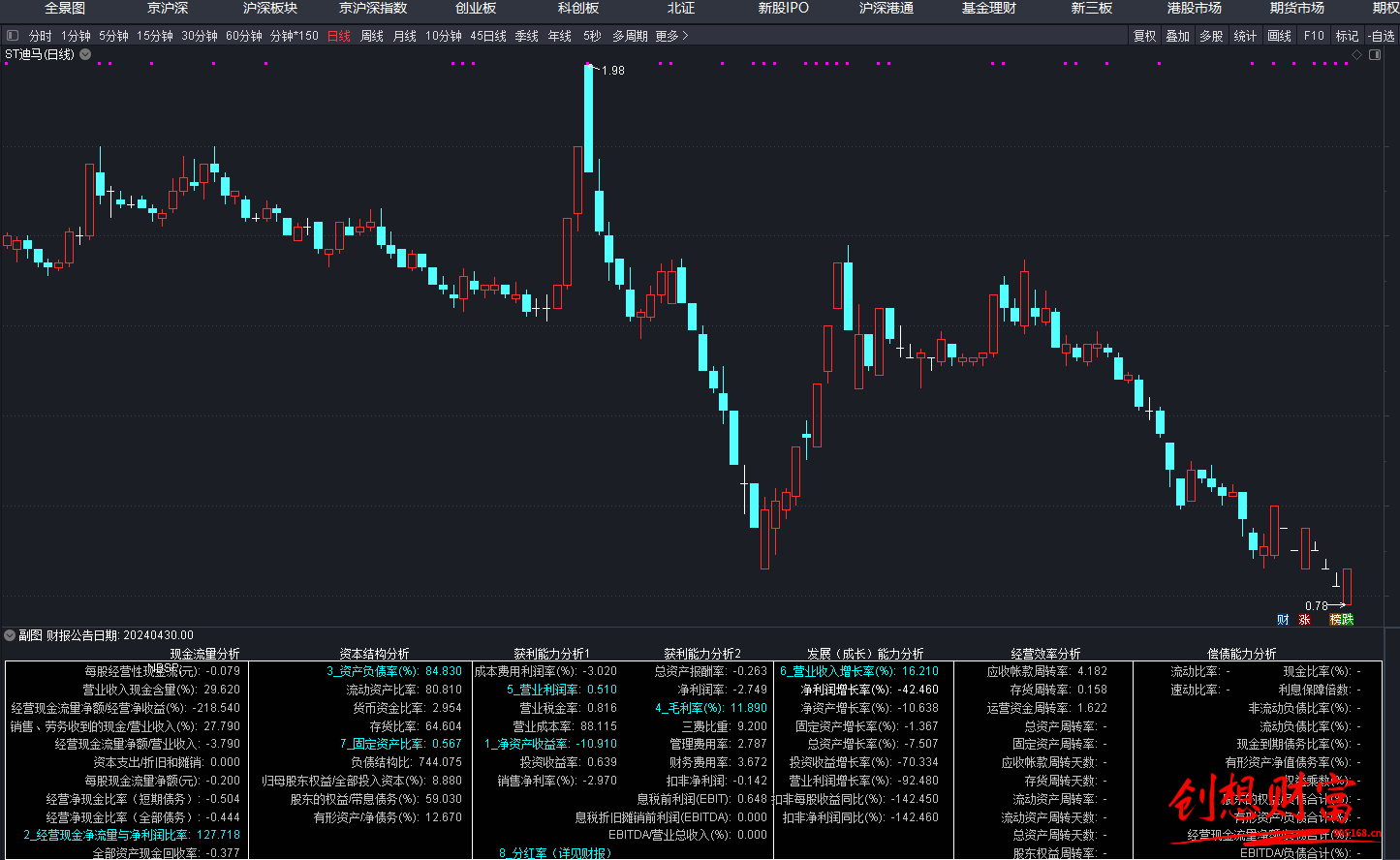
Task: Click the green 跌 event badge
Action: pyautogui.click(x=1348, y=619)
